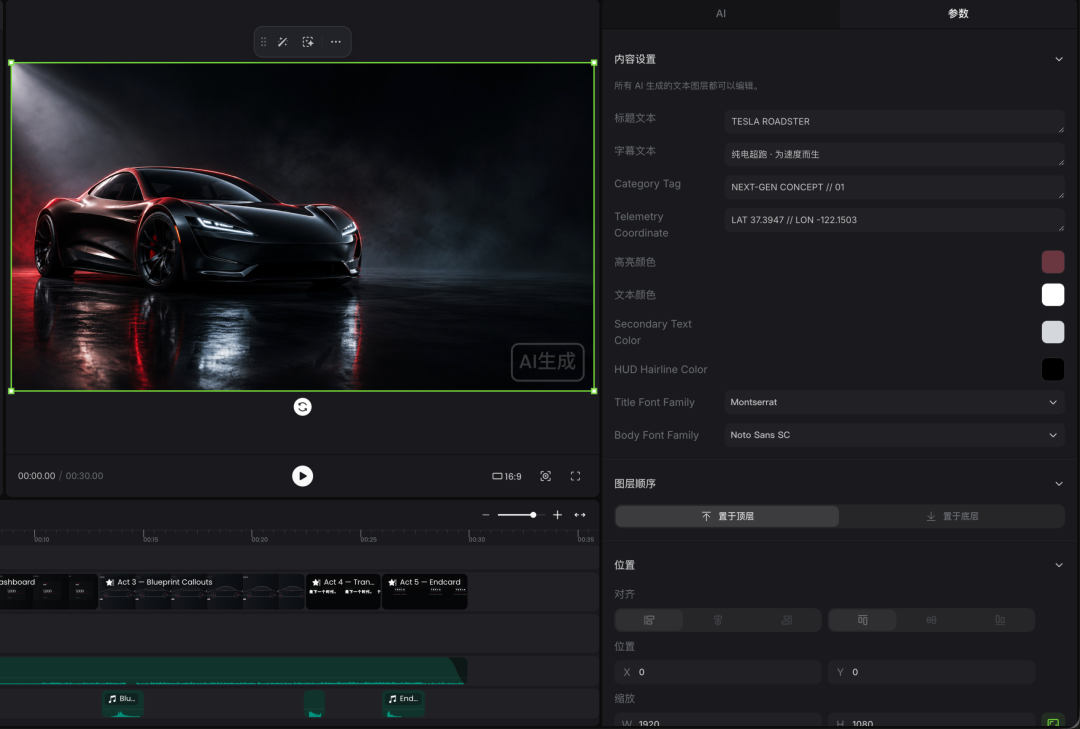Open the 16:9 aspect ratio selector

click(x=507, y=476)
